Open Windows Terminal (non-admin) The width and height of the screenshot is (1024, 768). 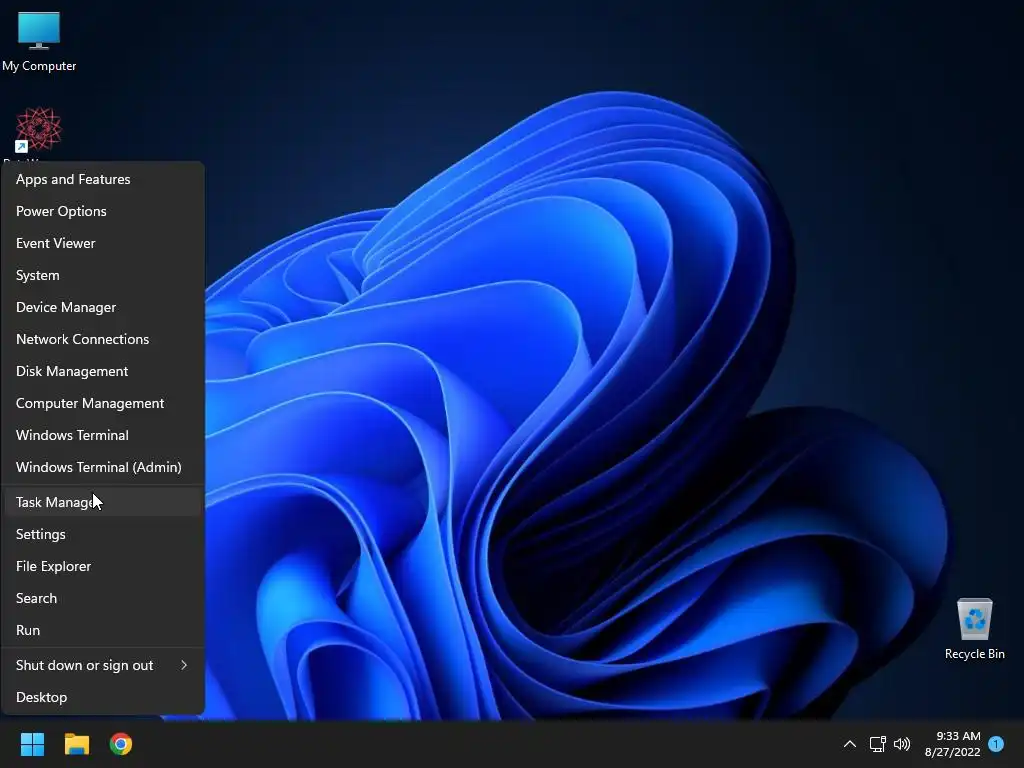[x=103, y=435]
